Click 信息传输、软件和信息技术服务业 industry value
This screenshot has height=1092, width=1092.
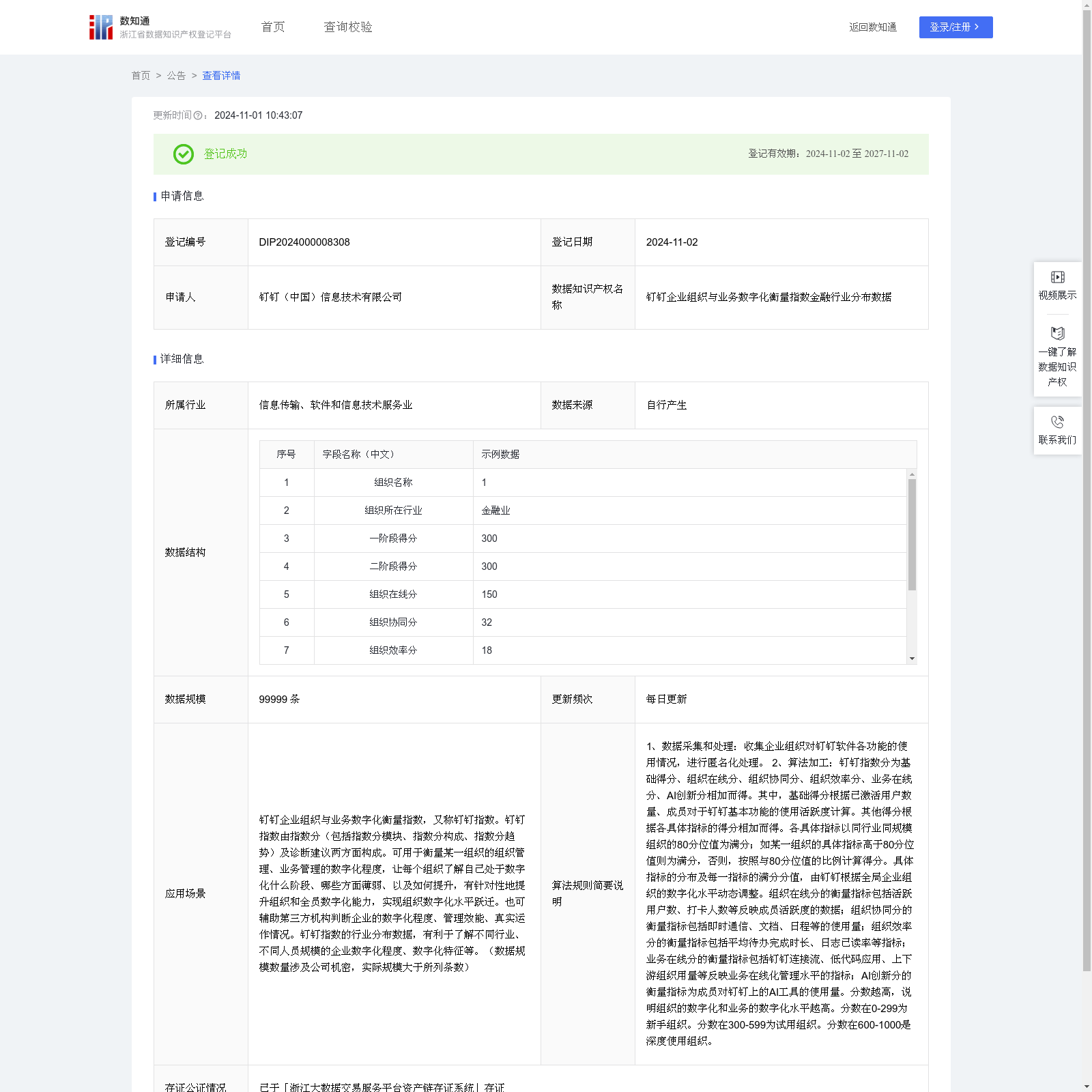pos(336,405)
